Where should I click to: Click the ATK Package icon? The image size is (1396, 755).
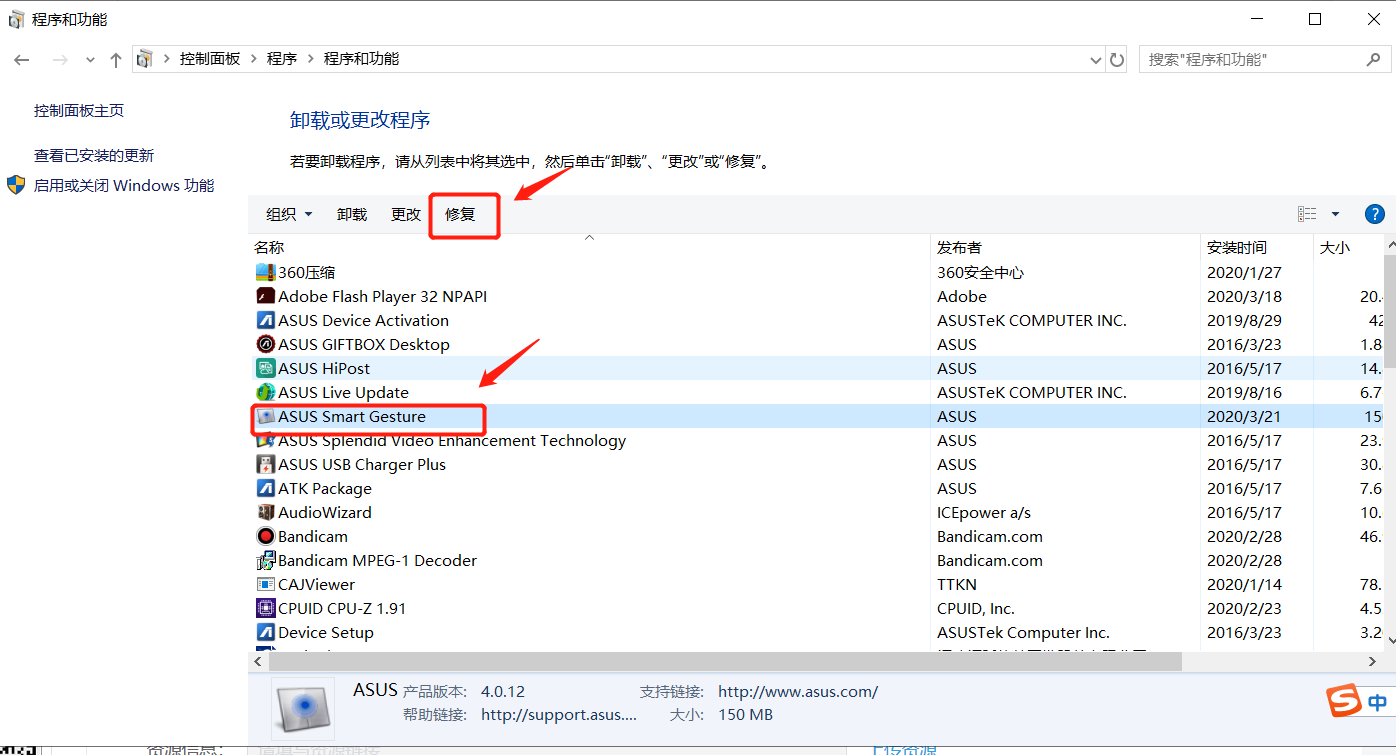point(265,488)
